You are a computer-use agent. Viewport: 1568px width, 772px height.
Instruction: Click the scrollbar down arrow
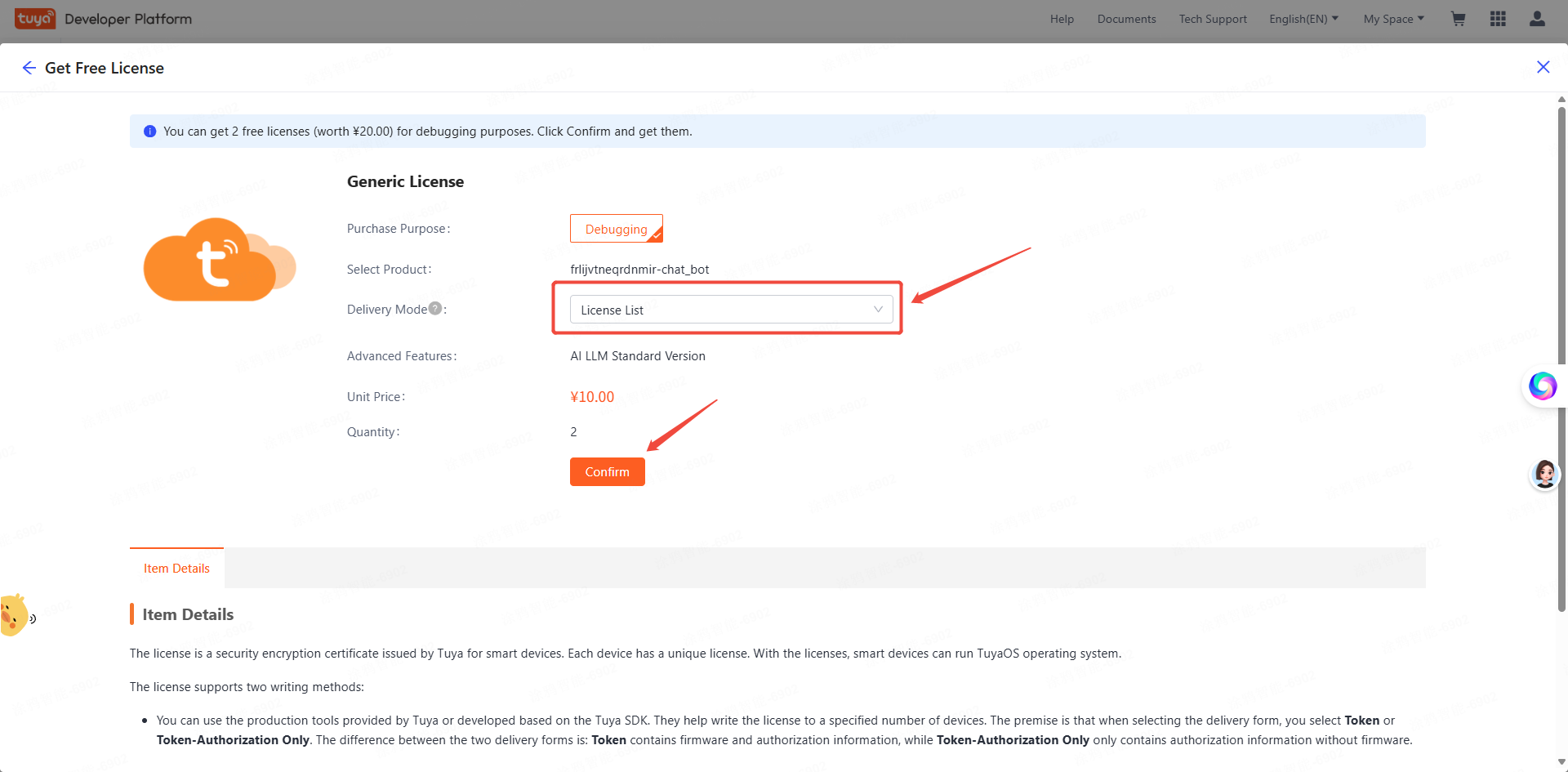[x=1561, y=762]
